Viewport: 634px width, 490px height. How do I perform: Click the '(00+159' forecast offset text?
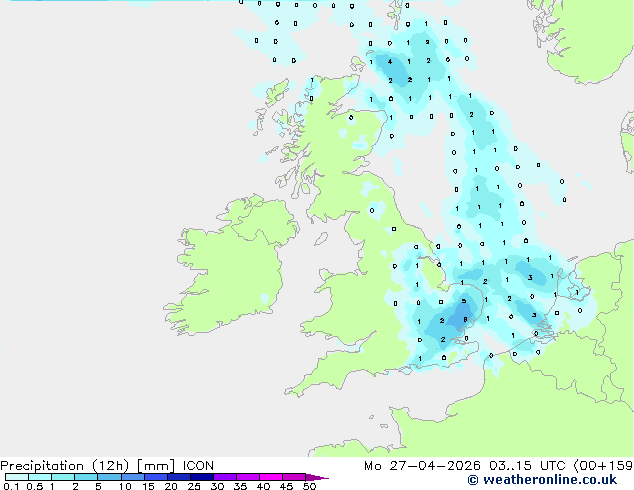603,466
